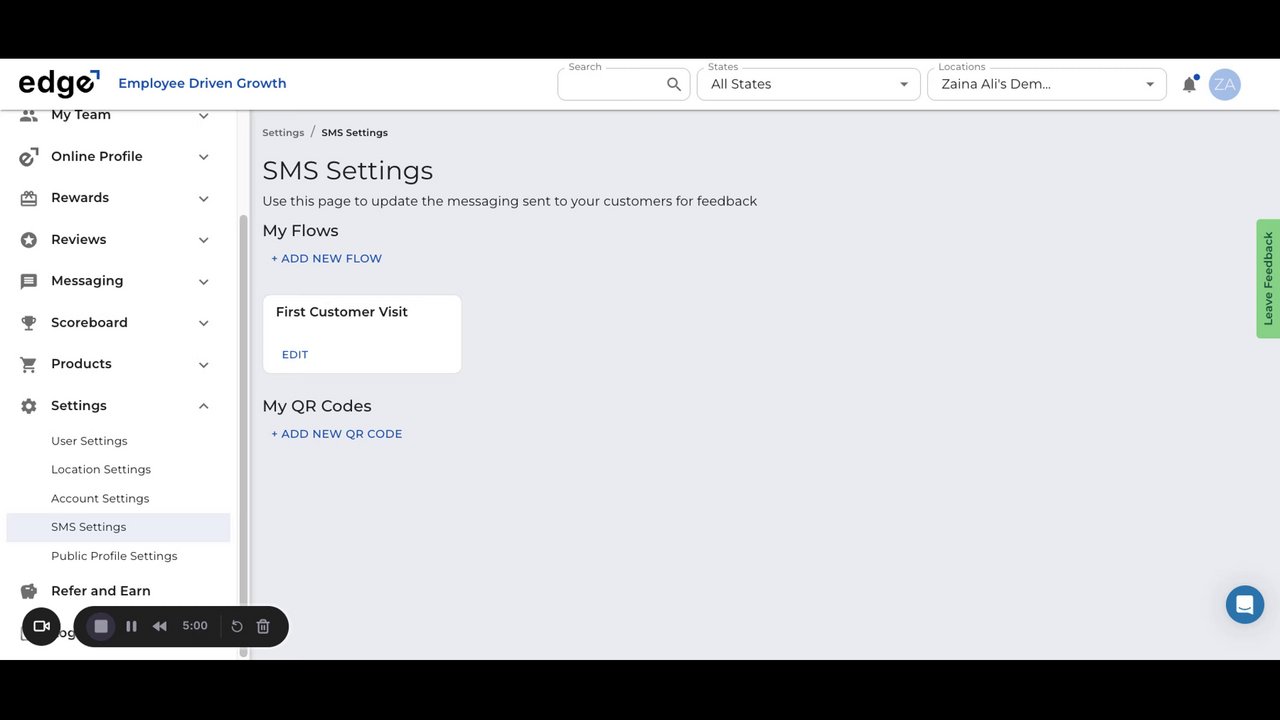Click the notification bell icon
This screenshot has width=1280, height=720.
click(x=1189, y=85)
